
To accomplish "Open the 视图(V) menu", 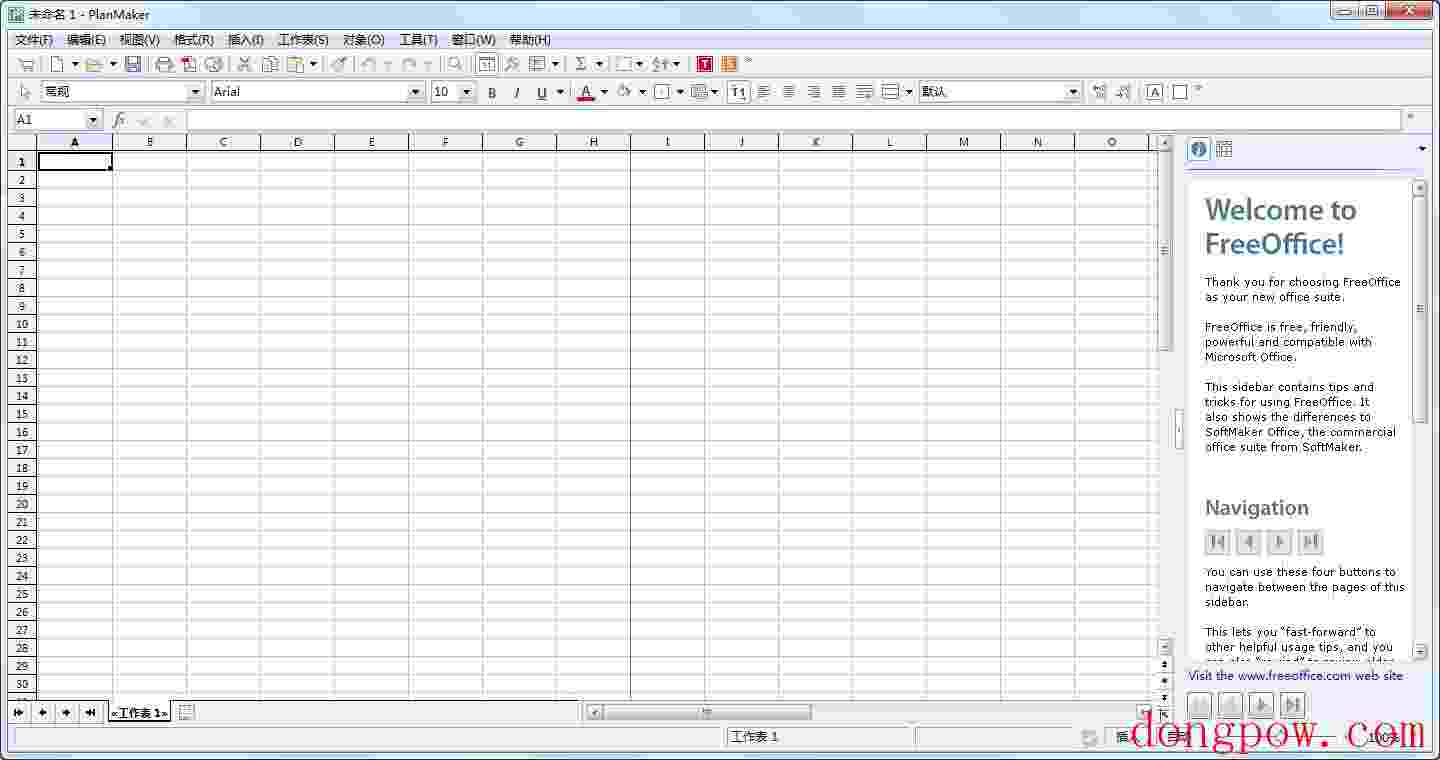I will coord(139,40).
